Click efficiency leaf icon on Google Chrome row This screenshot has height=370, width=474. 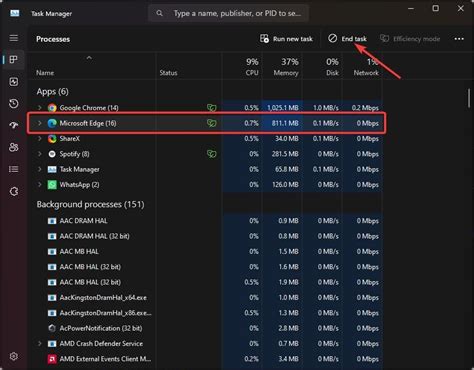tap(211, 108)
